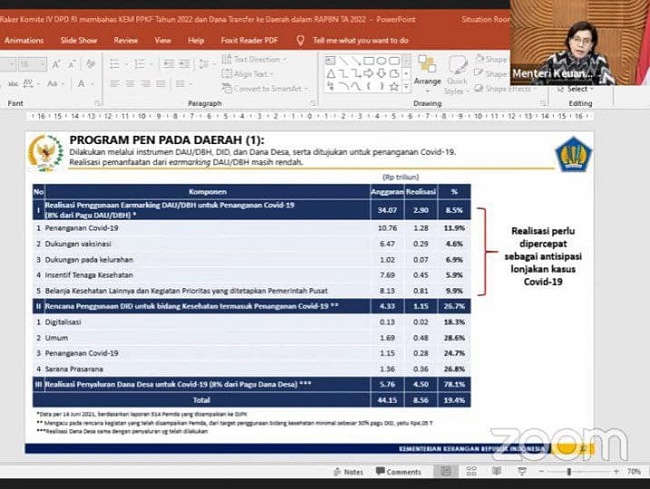
Task: Adjust the zoom slider handle
Action: click(x=570, y=471)
